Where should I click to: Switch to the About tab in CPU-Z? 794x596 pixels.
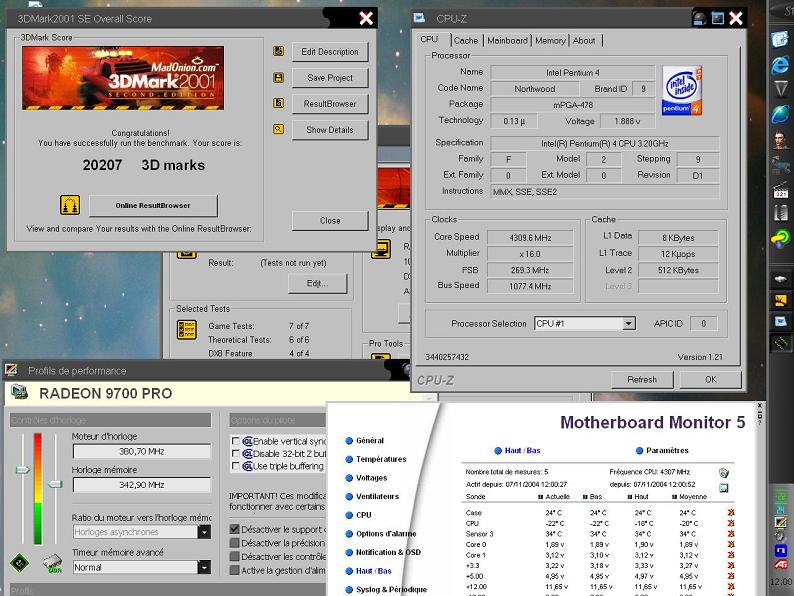584,41
